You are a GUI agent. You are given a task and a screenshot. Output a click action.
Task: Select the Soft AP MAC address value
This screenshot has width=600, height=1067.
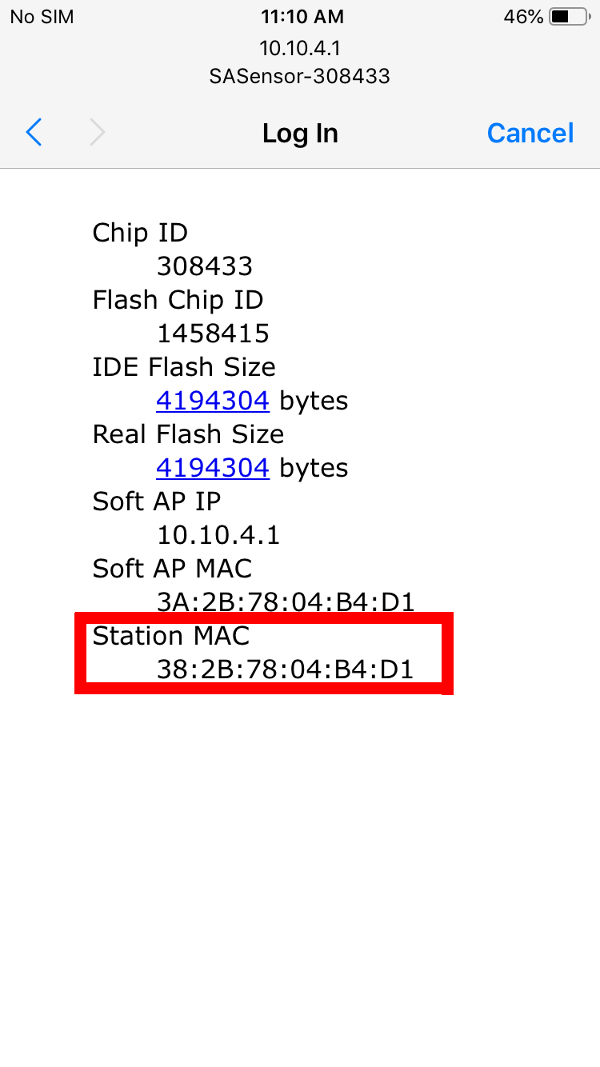coord(285,602)
